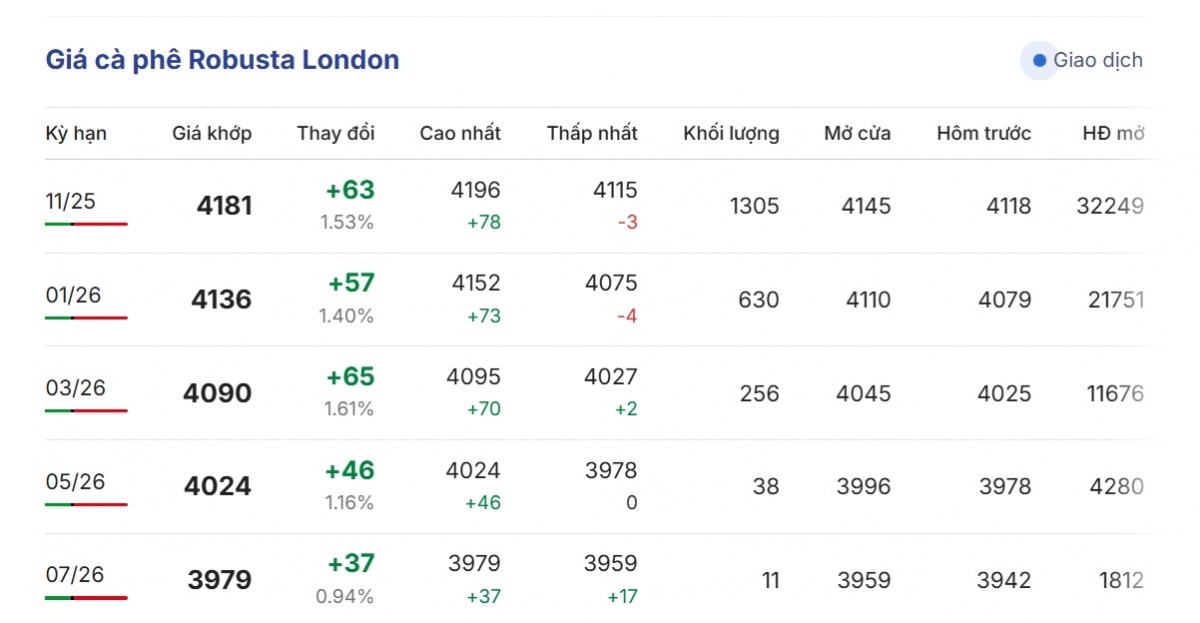Screen dimensions: 1200x623
Task: Sort by the Giá khớp column header
Action: [x=212, y=133]
